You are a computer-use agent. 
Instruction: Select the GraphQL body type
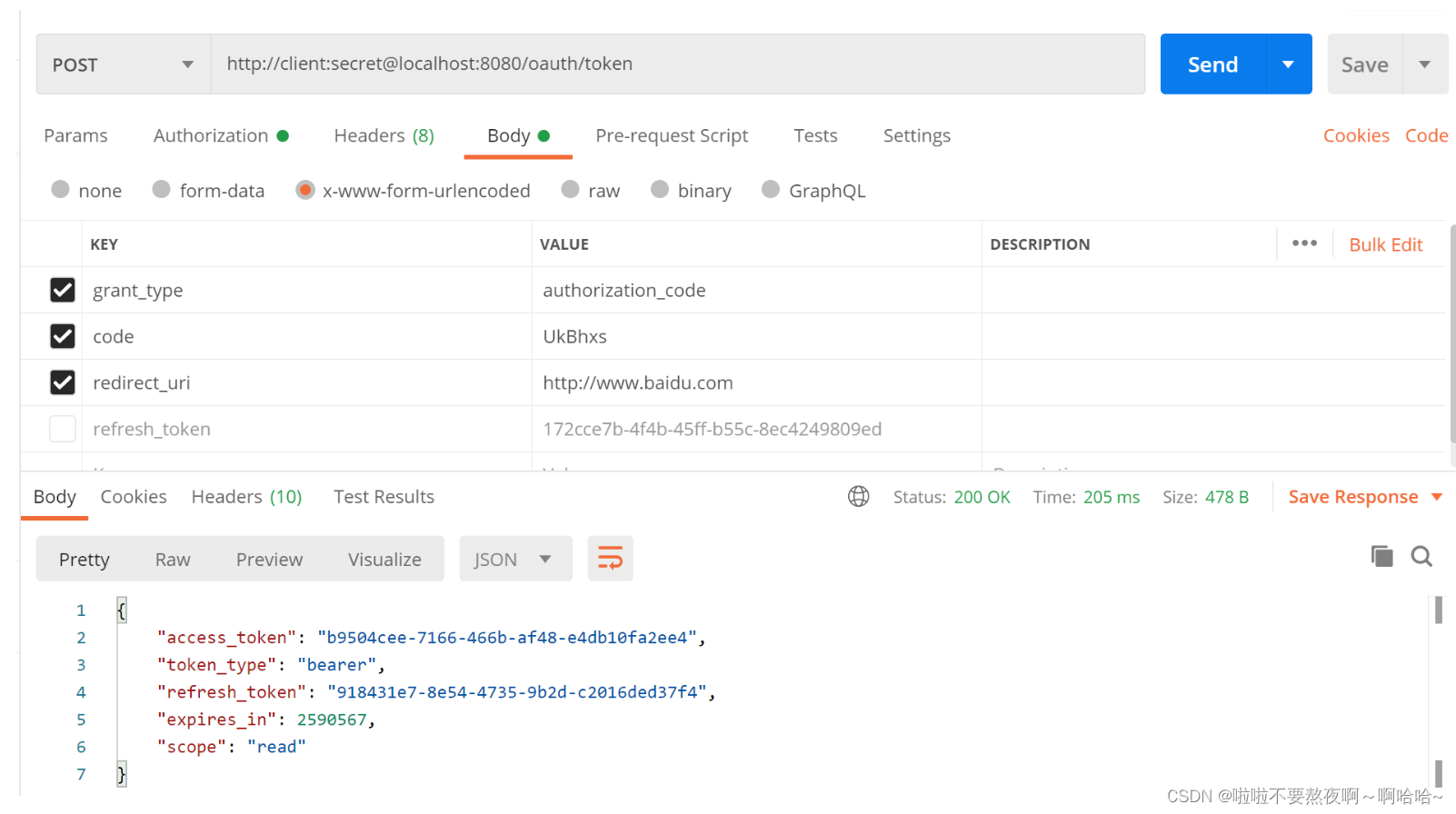[771, 189]
